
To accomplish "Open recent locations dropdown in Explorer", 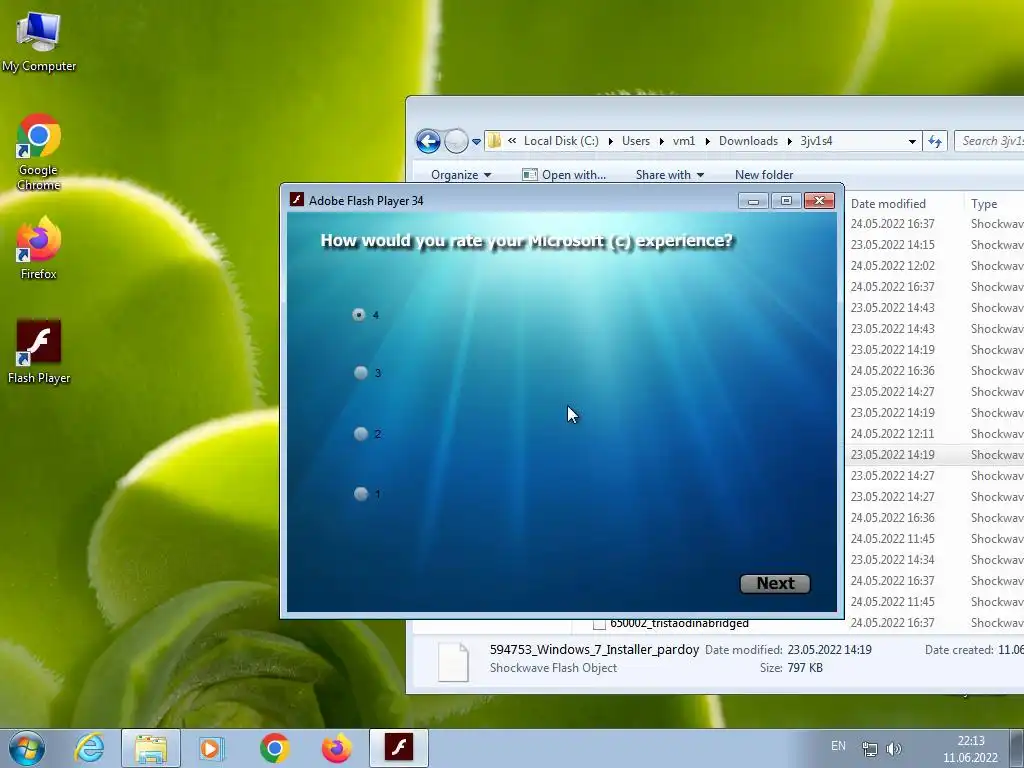I will click(476, 142).
